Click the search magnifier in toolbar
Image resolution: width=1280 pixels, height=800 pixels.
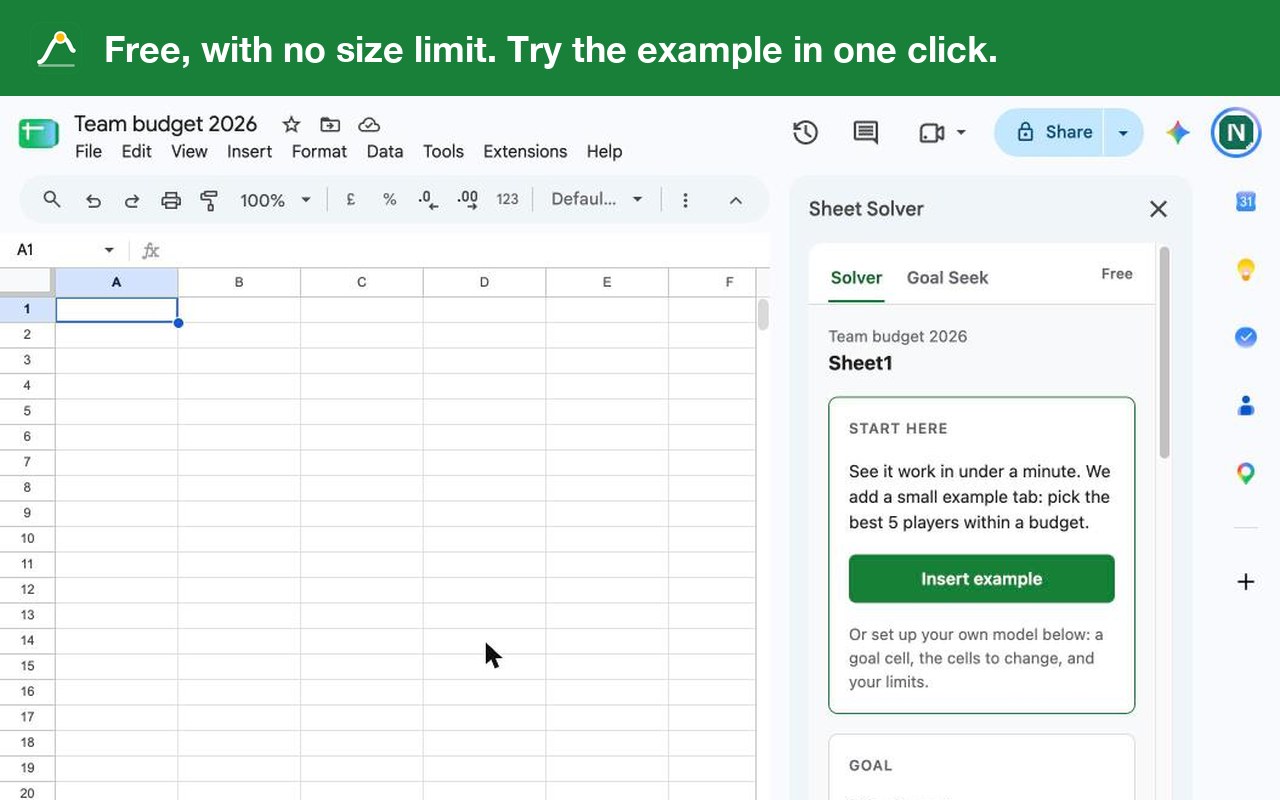(52, 200)
